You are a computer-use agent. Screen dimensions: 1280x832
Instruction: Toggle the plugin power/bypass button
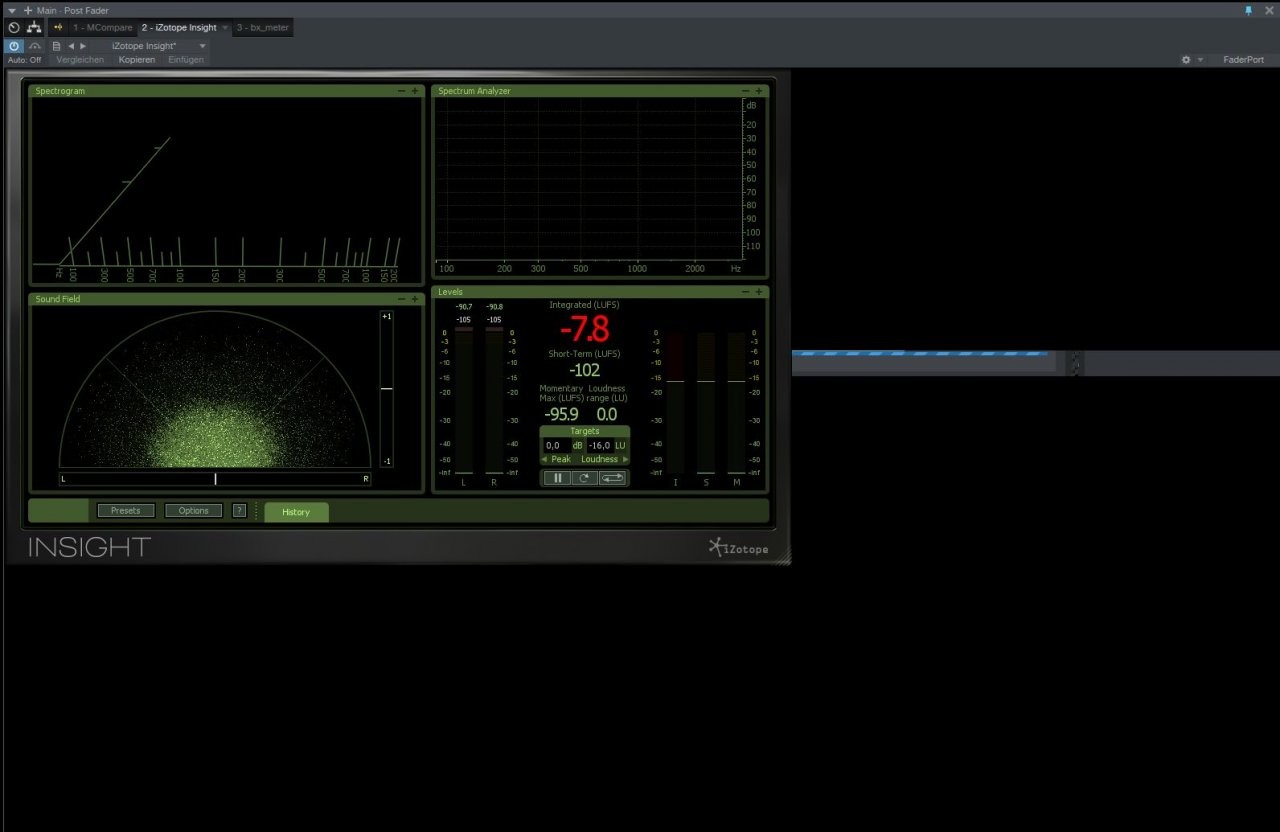[14, 46]
